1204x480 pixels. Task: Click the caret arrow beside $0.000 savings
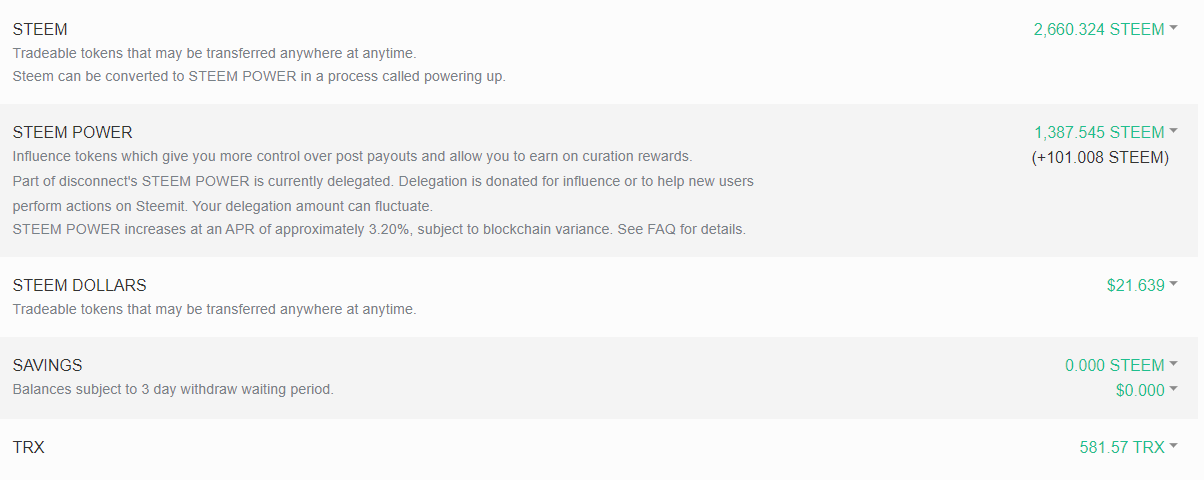[x=1173, y=389]
